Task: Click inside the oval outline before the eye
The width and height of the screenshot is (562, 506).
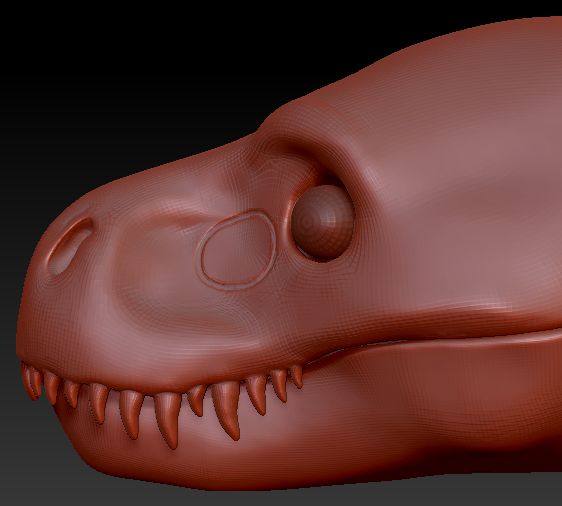Action: click(237, 249)
